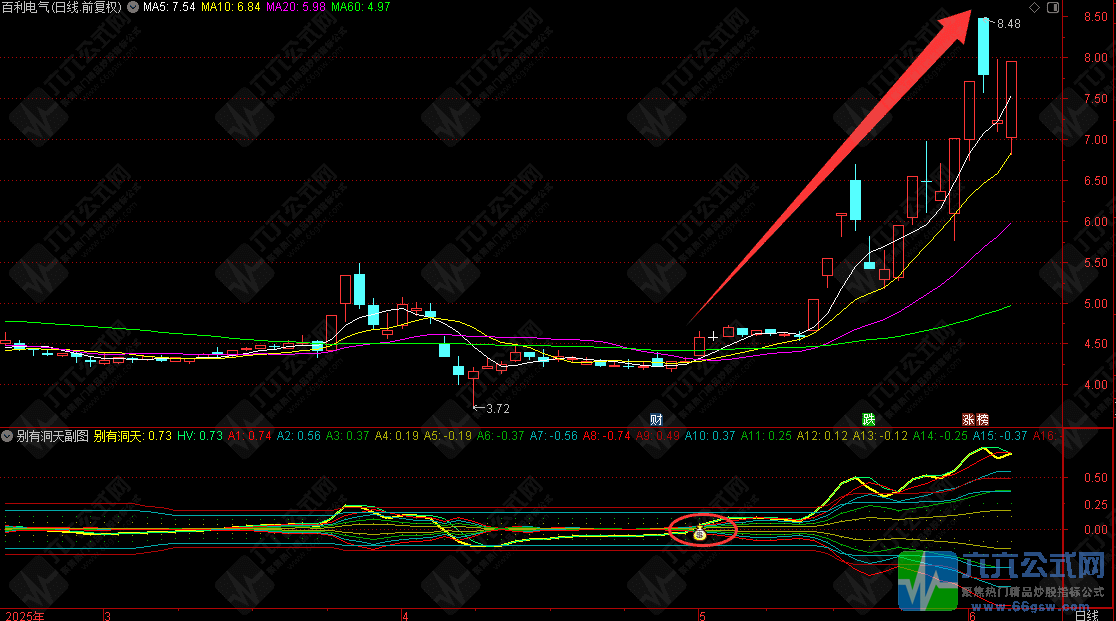This screenshot has width=1116, height=621.
Task: Click the MA10: 6.84 indicator label
Action: point(231,7)
